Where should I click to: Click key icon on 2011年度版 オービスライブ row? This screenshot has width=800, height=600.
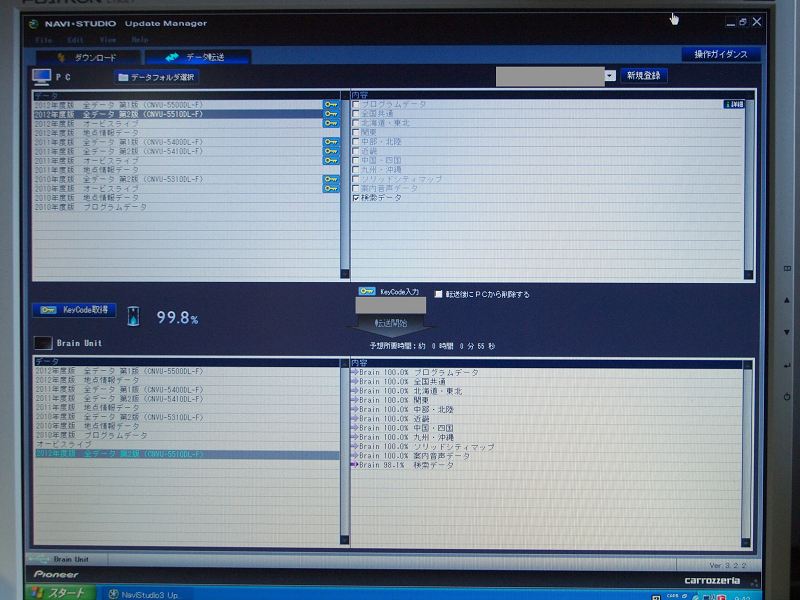pos(331,160)
